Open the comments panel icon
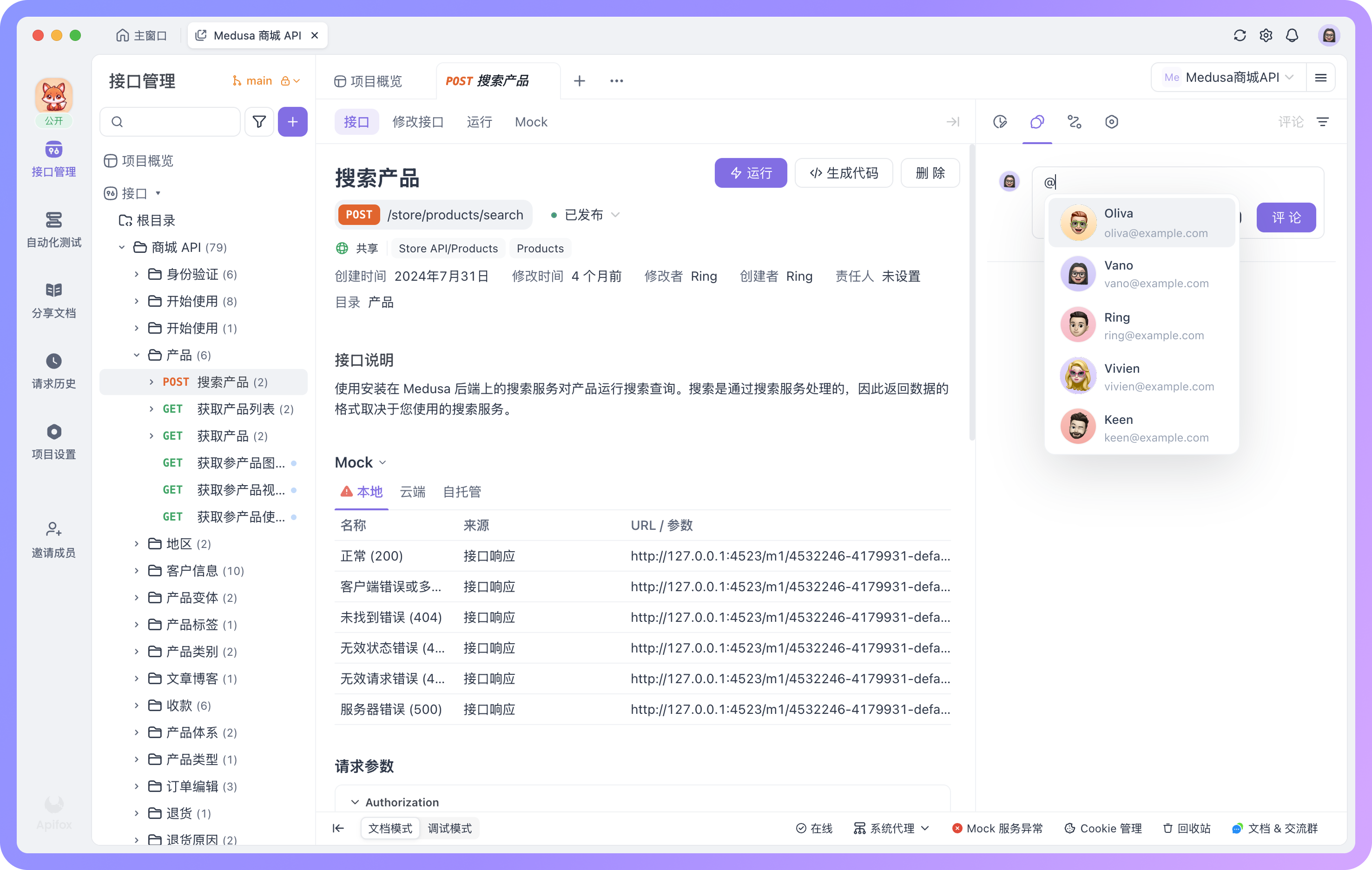Image resolution: width=1372 pixels, height=870 pixels. click(x=1037, y=122)
